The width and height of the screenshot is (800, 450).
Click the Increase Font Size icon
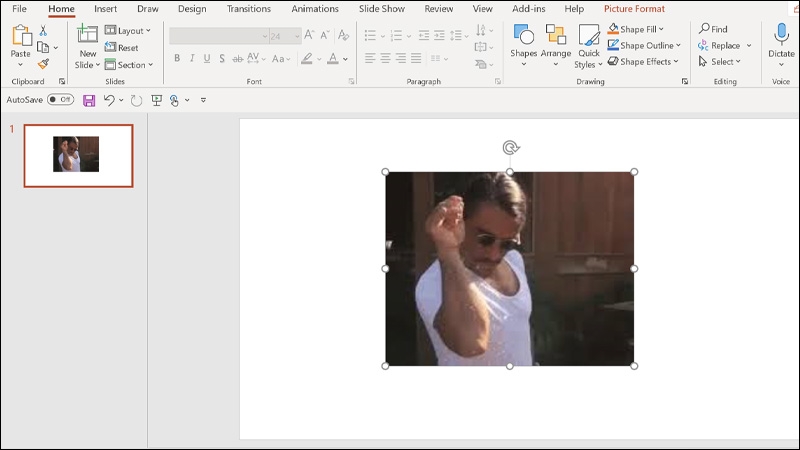(x=309, y=35)
